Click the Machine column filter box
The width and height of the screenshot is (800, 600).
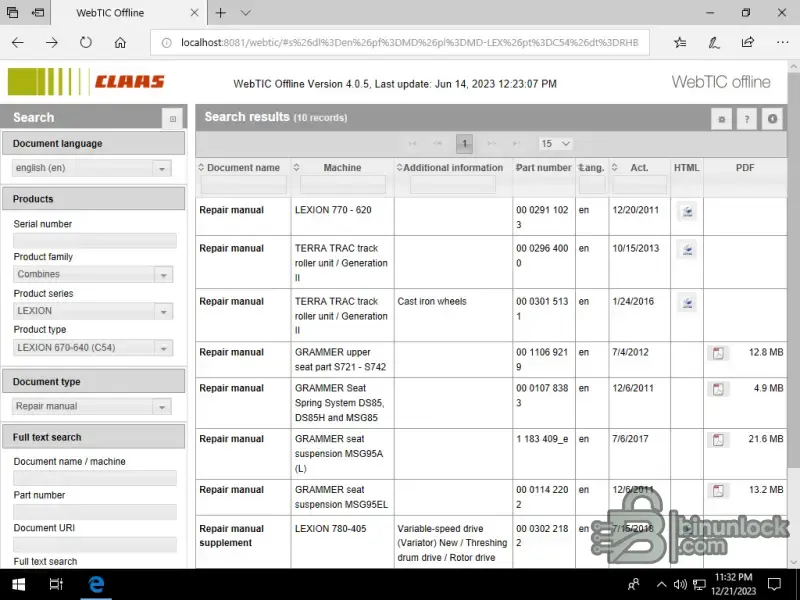click(342, 184)
